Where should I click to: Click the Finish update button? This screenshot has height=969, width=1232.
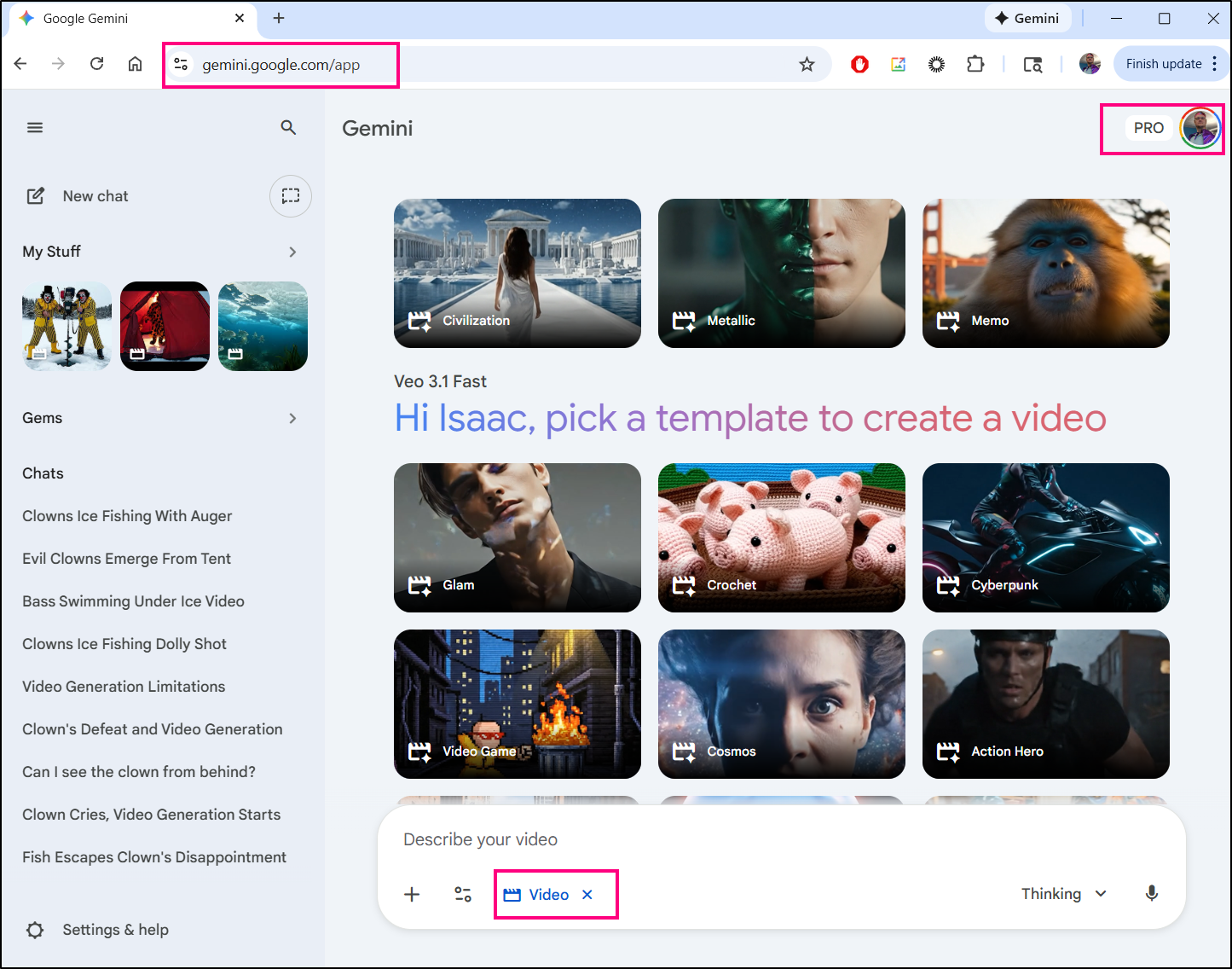tap(1163, 65)
